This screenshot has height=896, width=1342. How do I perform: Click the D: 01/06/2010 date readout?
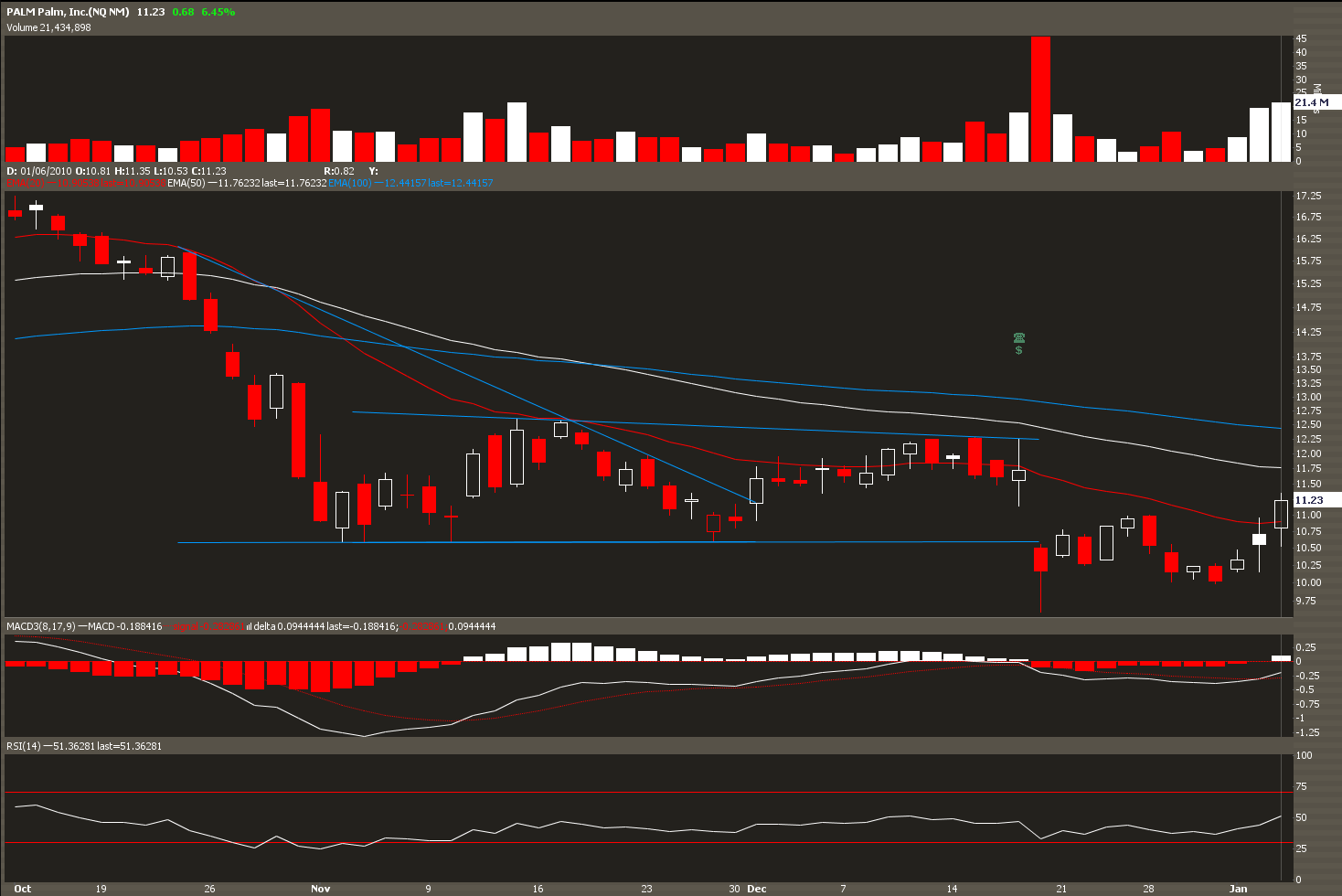coord(38,171)
